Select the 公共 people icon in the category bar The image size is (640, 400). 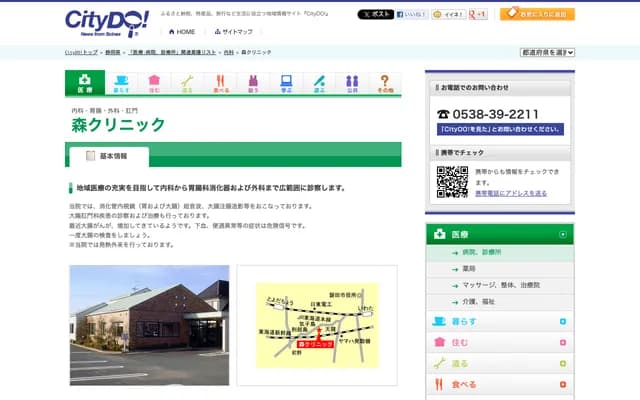[352, 83]
